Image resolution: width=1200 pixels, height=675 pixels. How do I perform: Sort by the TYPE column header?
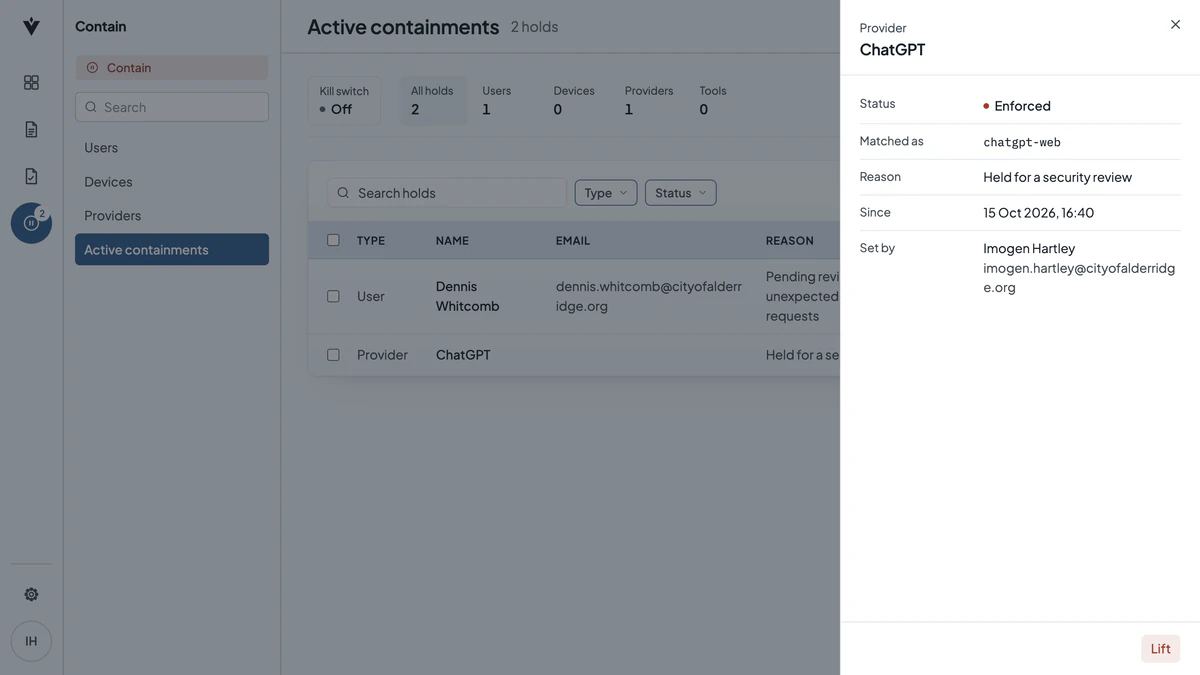click(x=371, y=241)
